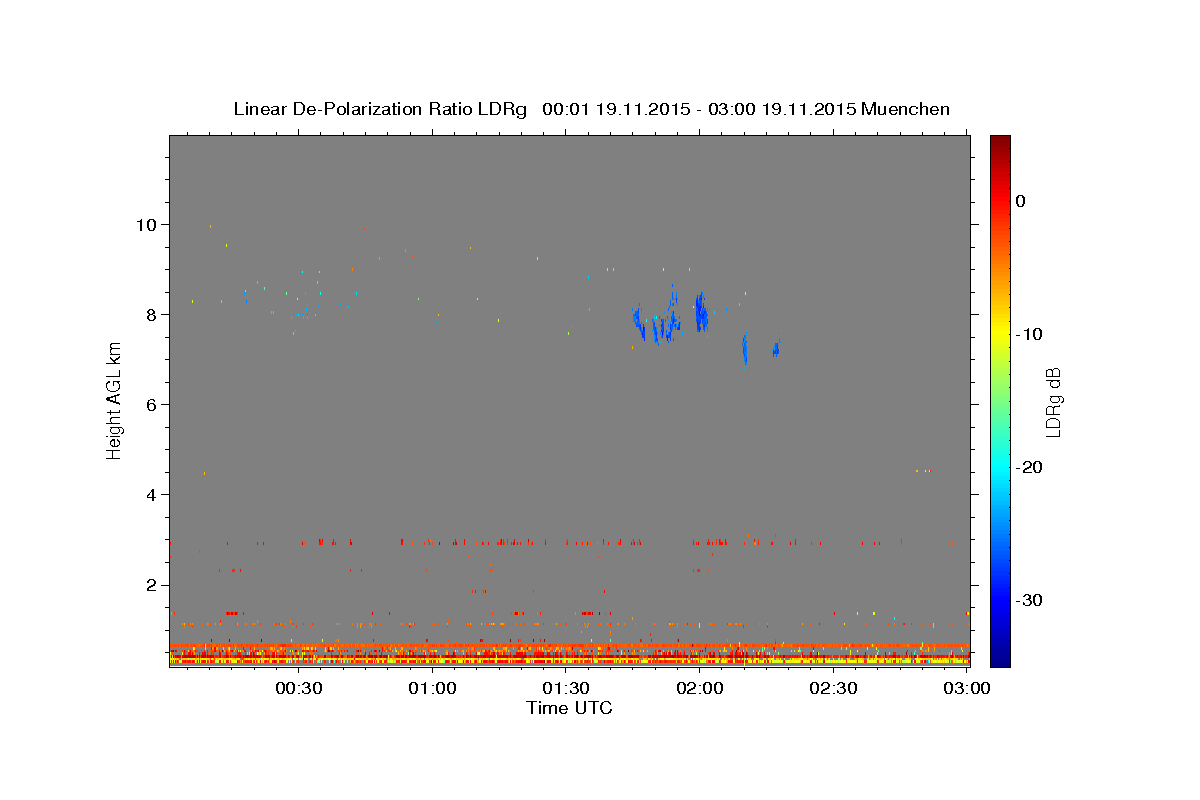Click the '01:00' time tick label
This screenshot has width=1200, height=800.
(432, 689)
